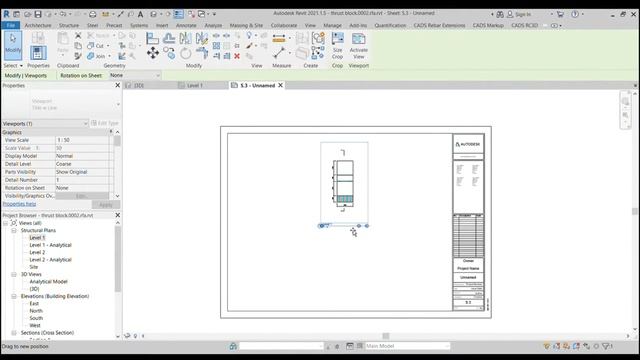Click the Print icon in quick access toolbar
Image resolution: width=640 pixels, height=360 pixels.
[x=93, y=14]
